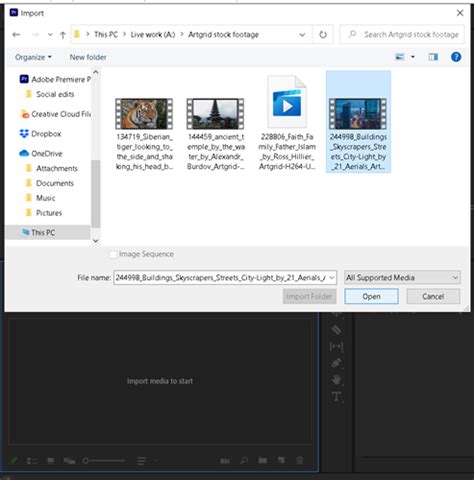
Task: Open the All Supported Media dropdown
Action: (x=402, y=277)
